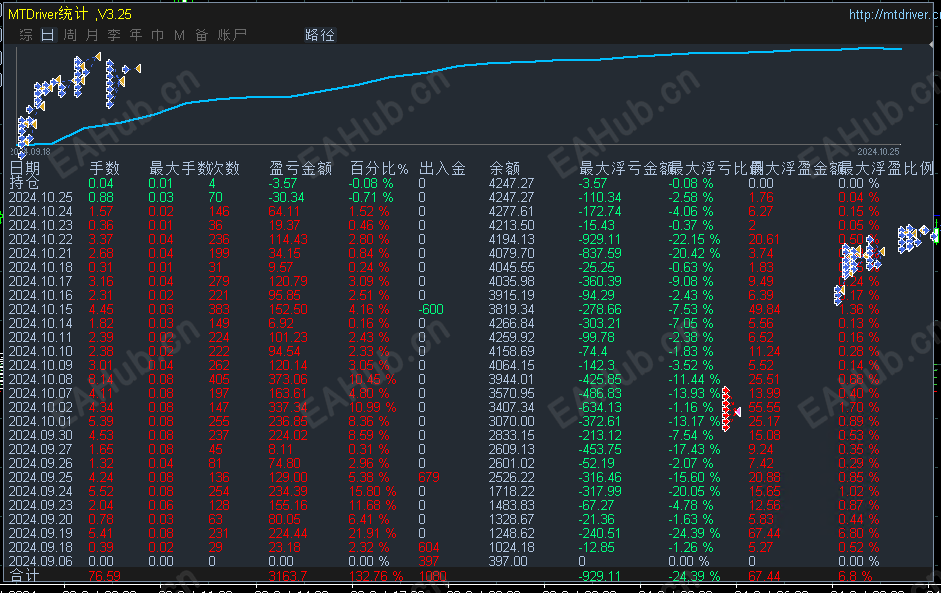This screenshot has width=941, height=593.
Task: Click the 3163.7 total profit value
Action: pyautogui.click(x=288, y=576)
